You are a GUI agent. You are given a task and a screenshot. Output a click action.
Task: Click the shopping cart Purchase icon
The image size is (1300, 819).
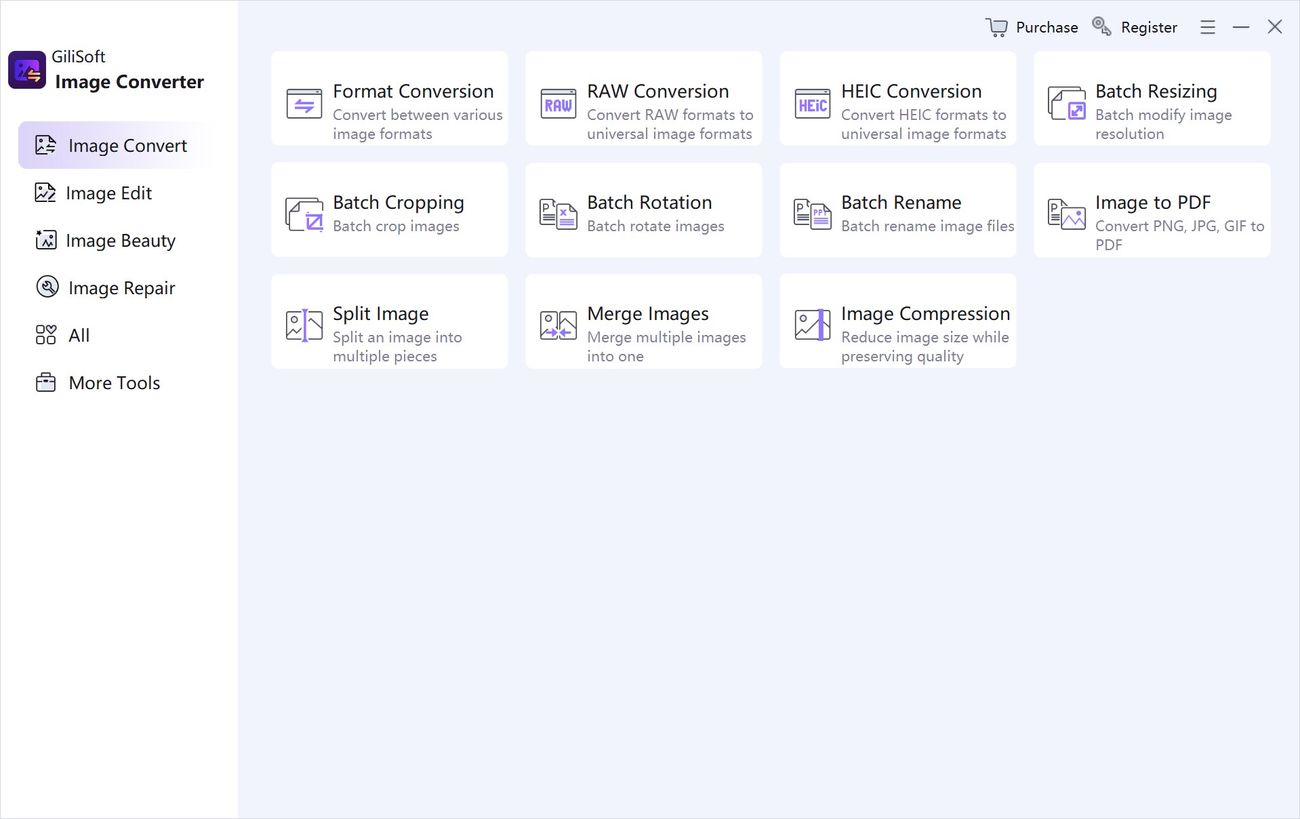(996, 27)
